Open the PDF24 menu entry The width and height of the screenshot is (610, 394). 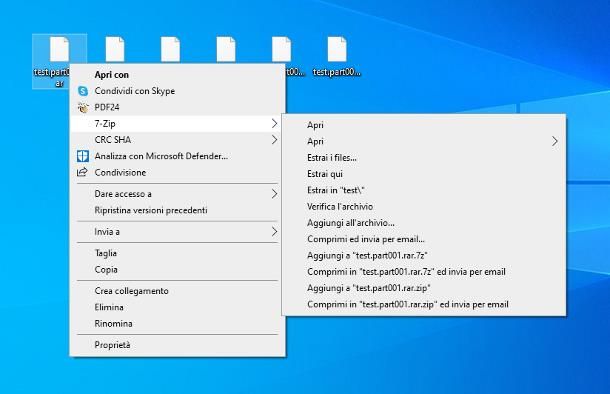[177, 107]
